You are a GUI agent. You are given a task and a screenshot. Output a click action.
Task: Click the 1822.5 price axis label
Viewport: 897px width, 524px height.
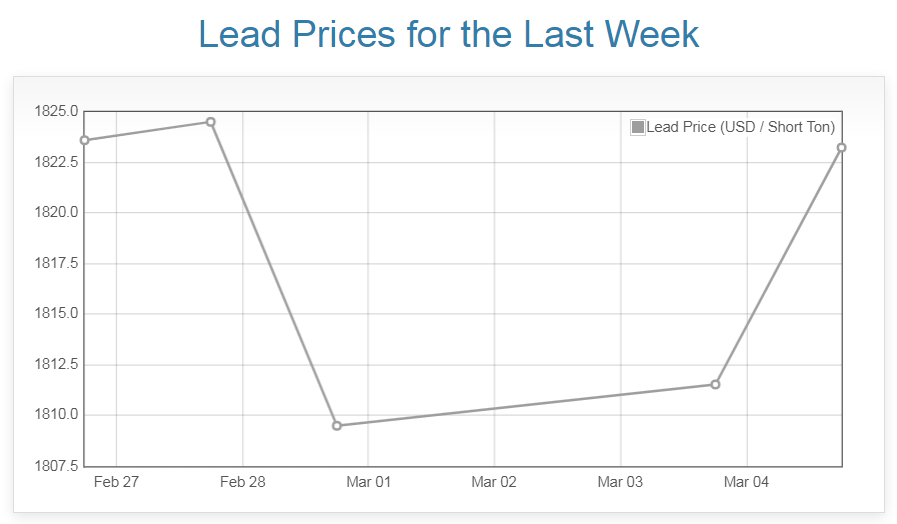(56, 162)
